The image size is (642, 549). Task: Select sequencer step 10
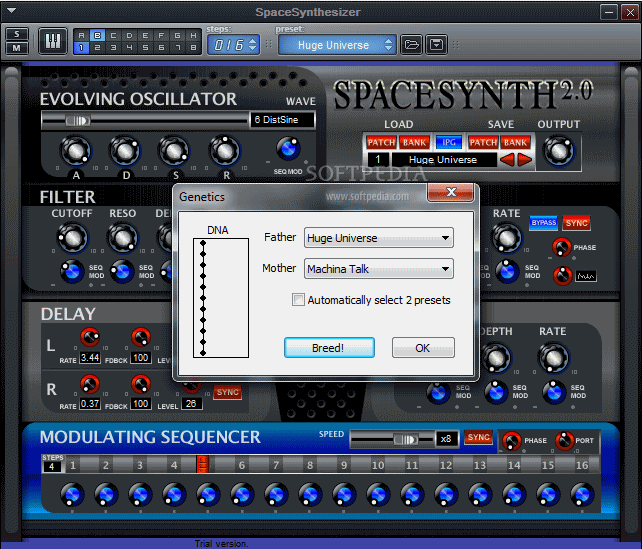(x=378, y=465)
